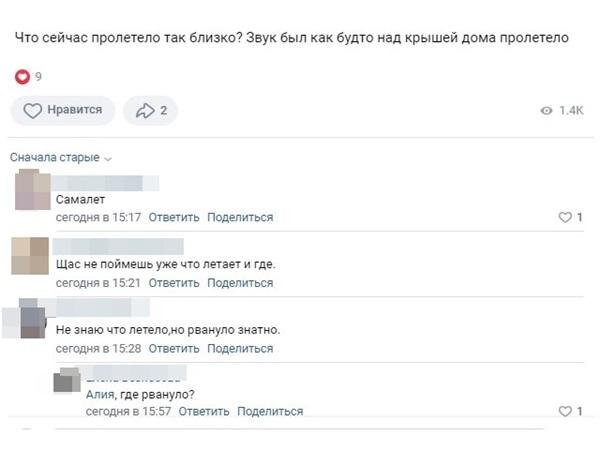Reply to comment posted at 15:21

[x=174, y=283]
